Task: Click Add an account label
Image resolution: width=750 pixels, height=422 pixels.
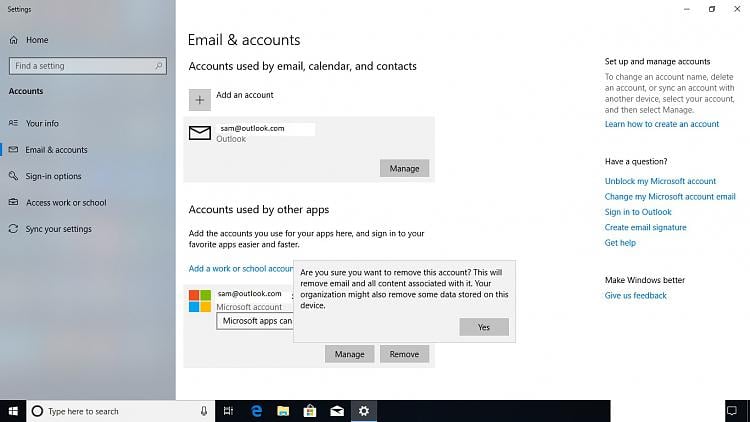Action: coord(245,95)
